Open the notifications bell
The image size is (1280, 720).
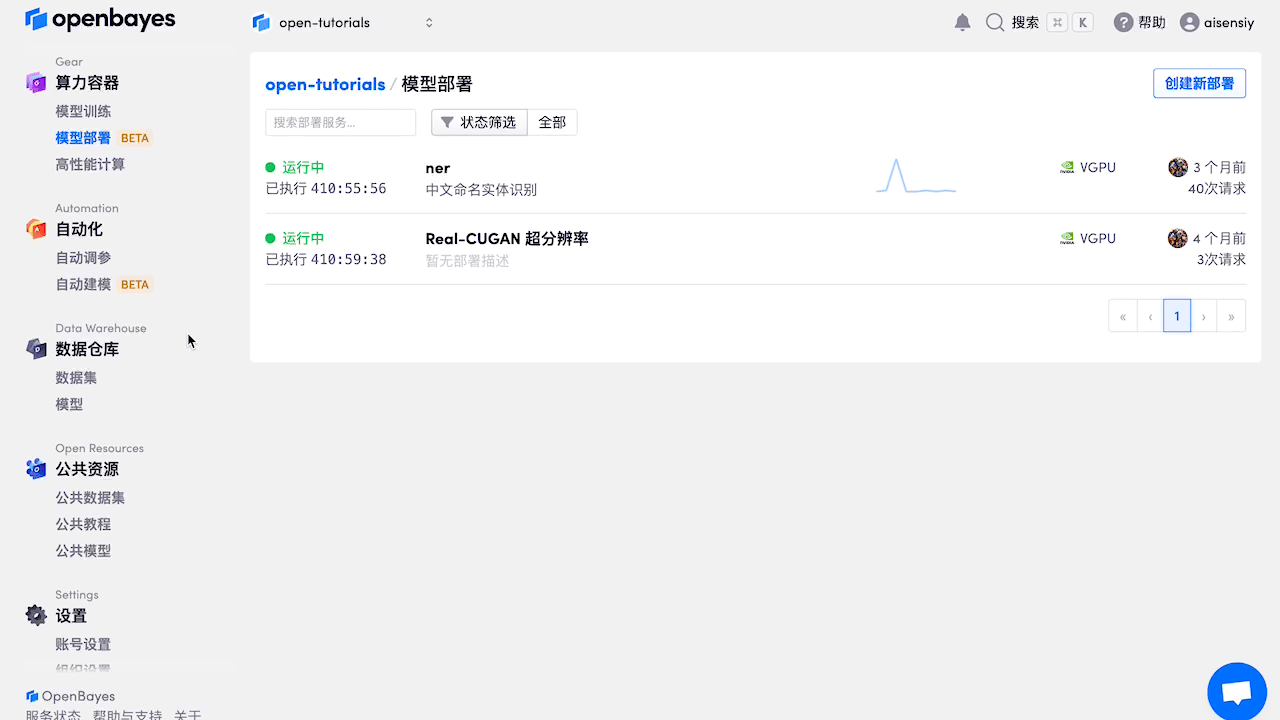point(962,22)
